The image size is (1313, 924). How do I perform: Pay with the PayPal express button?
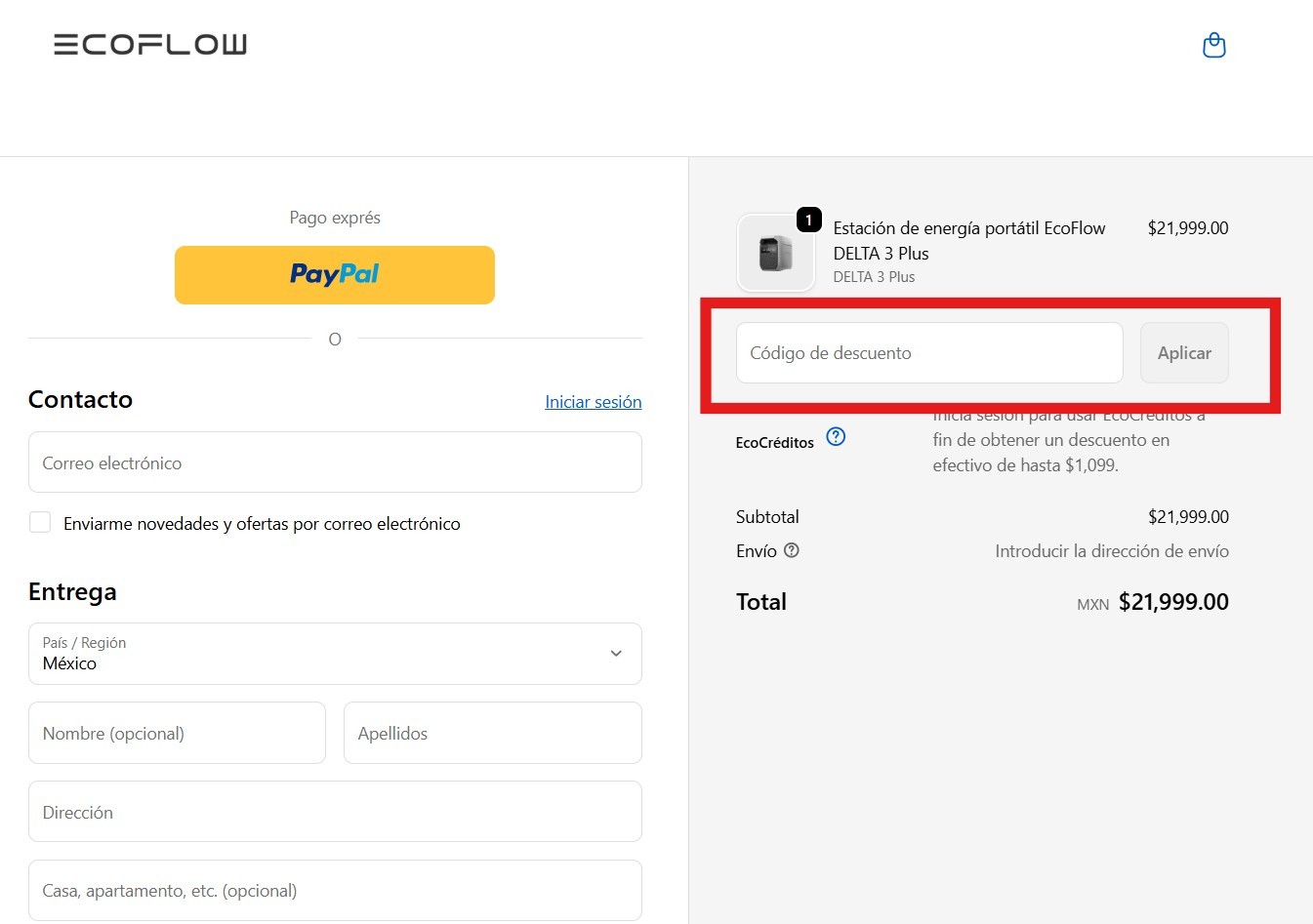tap(335, 275)
